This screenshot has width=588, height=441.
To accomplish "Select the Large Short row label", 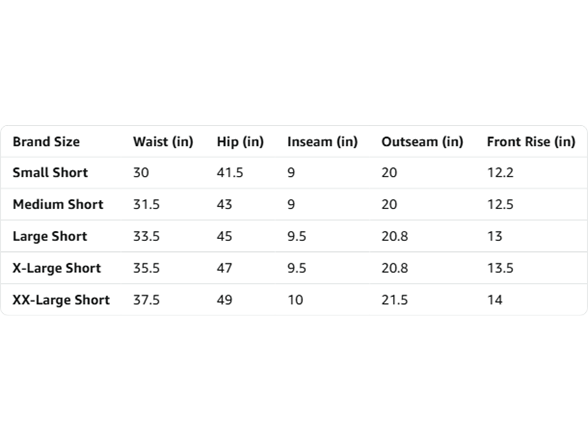I will [x=50, y=236].
